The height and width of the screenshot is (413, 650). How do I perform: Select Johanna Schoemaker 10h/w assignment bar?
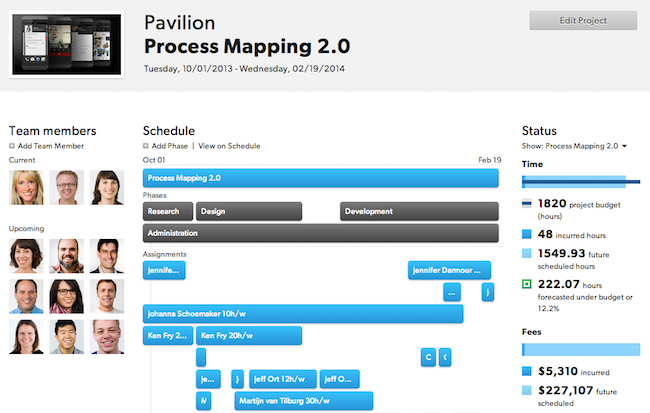click(x=303, y=314)
